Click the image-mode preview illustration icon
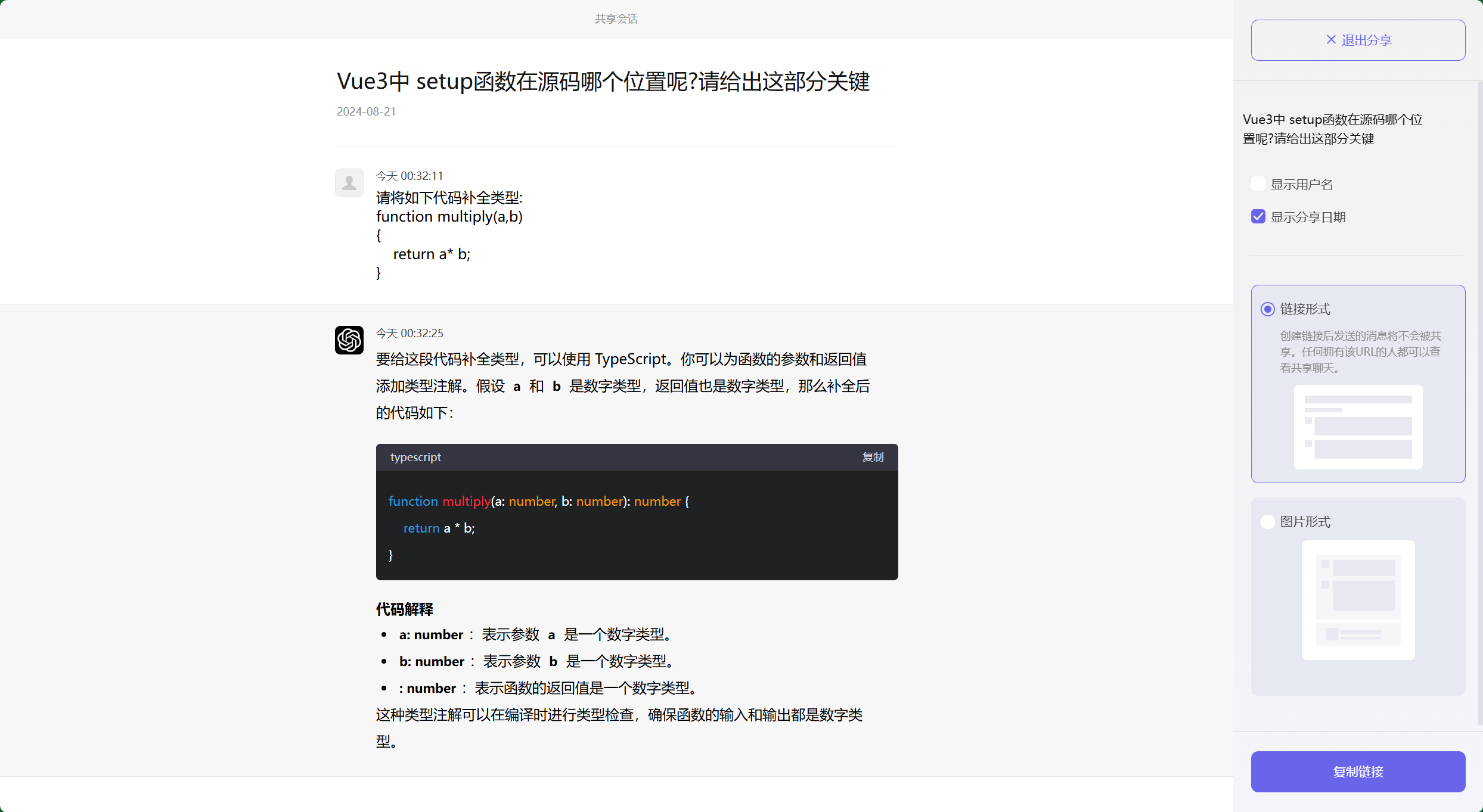The image size is (1483, 812). coord(1358,600)
